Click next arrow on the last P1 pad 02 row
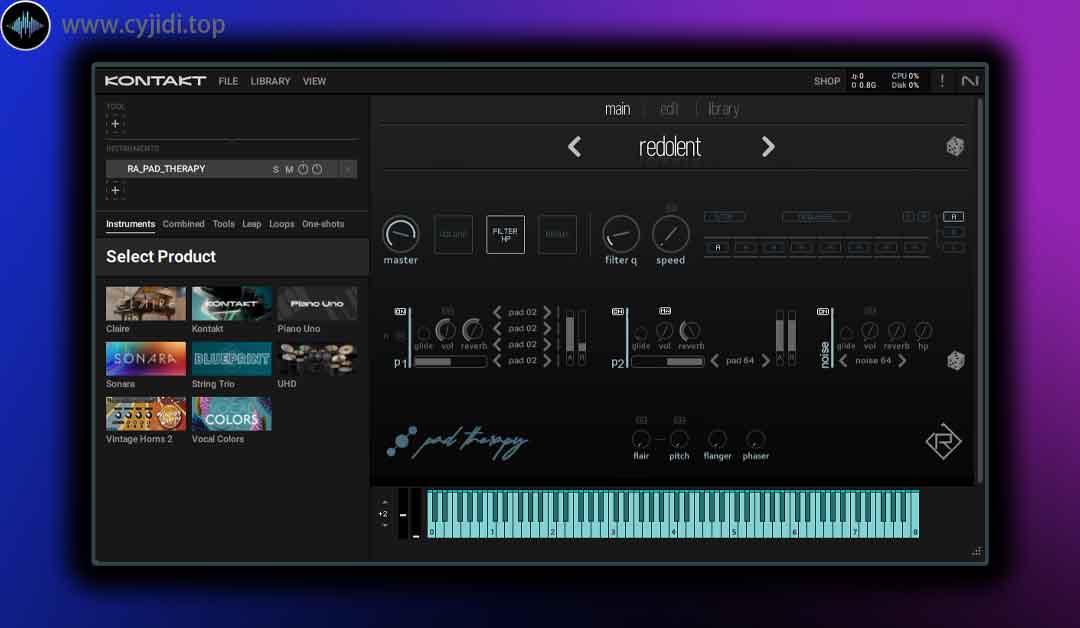1080x628 pixels. click(x=547, y=360)
